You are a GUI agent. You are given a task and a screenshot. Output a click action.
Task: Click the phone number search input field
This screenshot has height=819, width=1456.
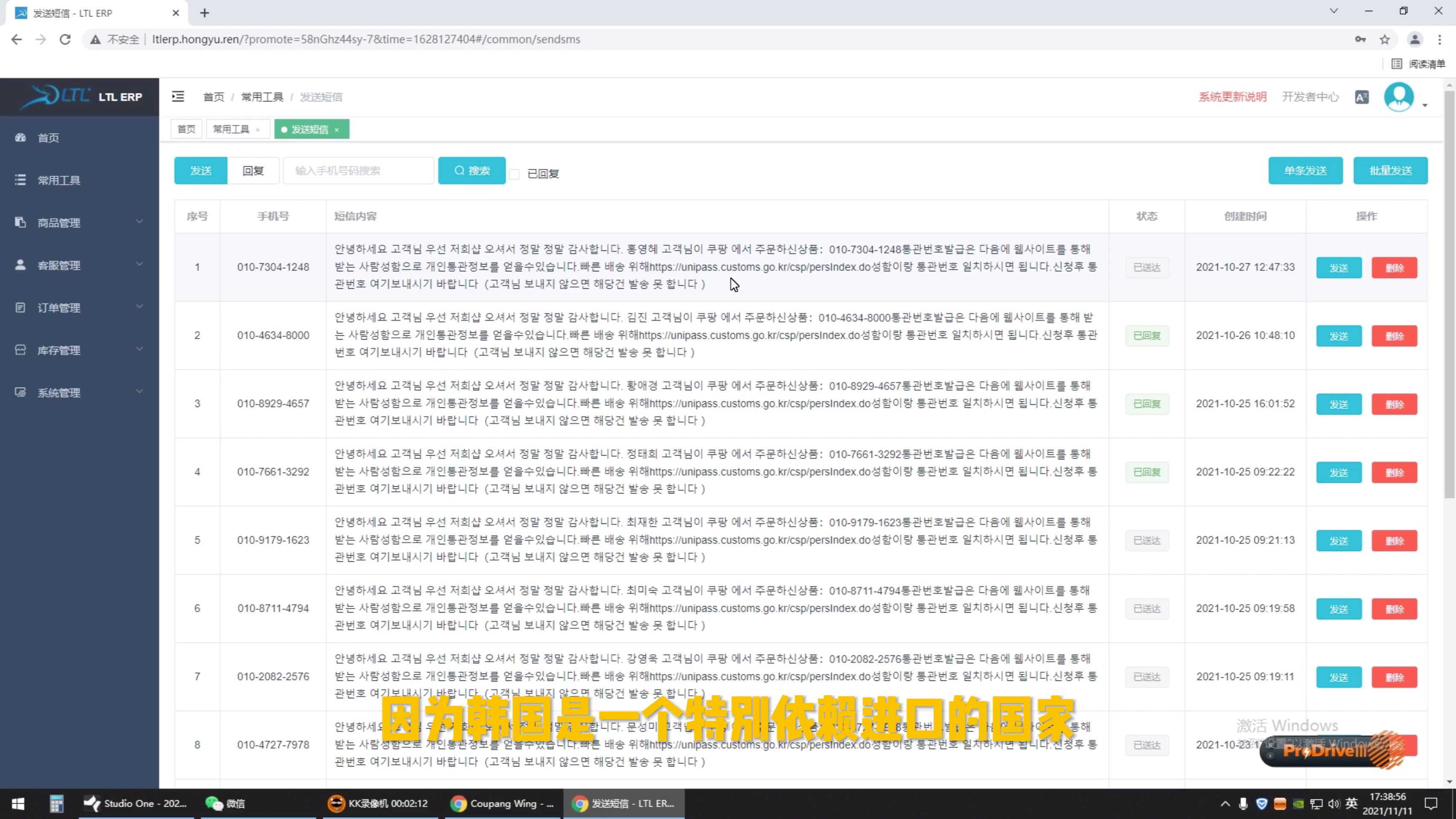(358, 171)
